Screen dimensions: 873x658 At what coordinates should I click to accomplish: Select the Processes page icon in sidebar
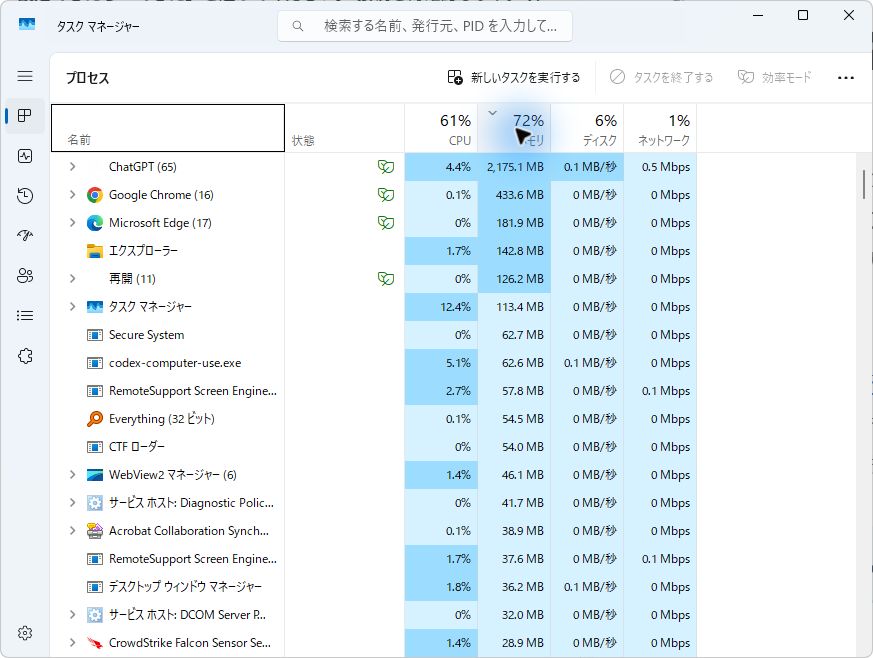pos(25,116)
